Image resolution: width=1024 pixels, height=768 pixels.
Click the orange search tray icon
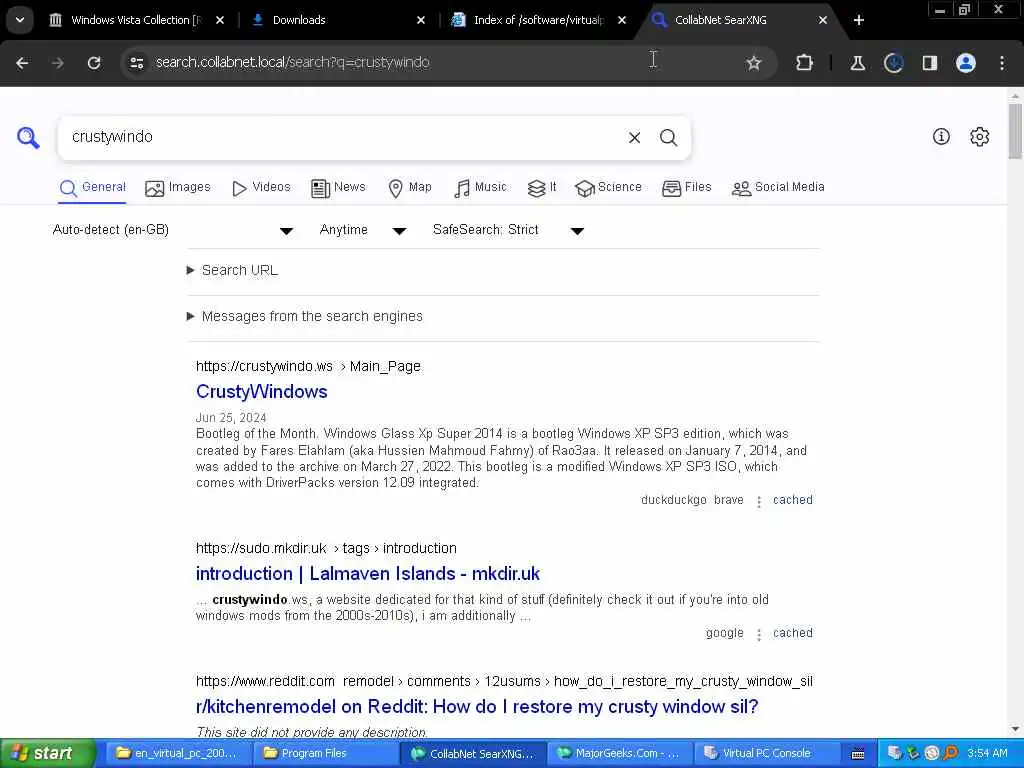click(x=951, y=753)
